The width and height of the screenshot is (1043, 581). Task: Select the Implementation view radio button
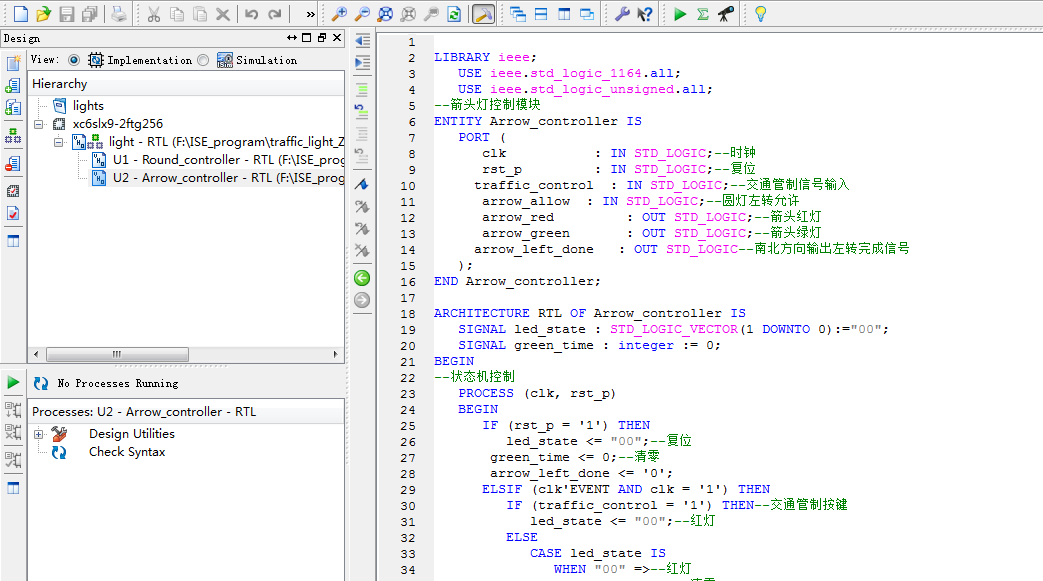coord(74,60)
